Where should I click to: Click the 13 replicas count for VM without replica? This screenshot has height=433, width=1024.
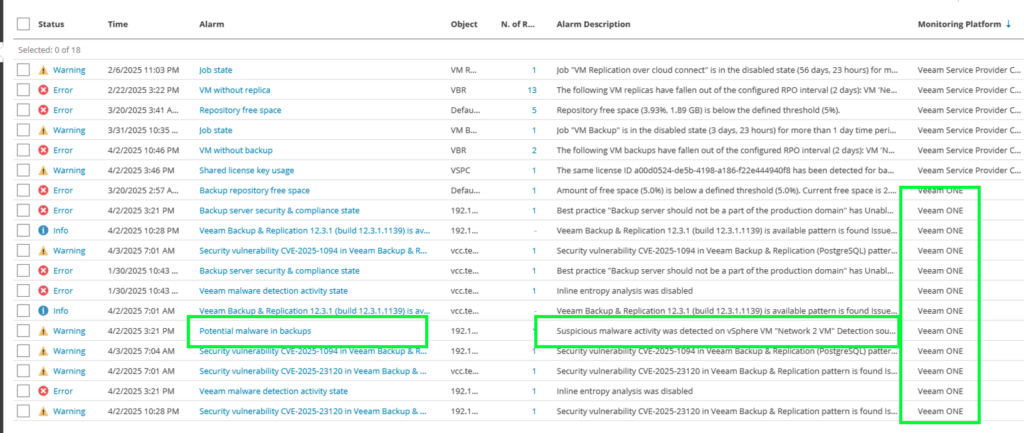pos(532,90)
